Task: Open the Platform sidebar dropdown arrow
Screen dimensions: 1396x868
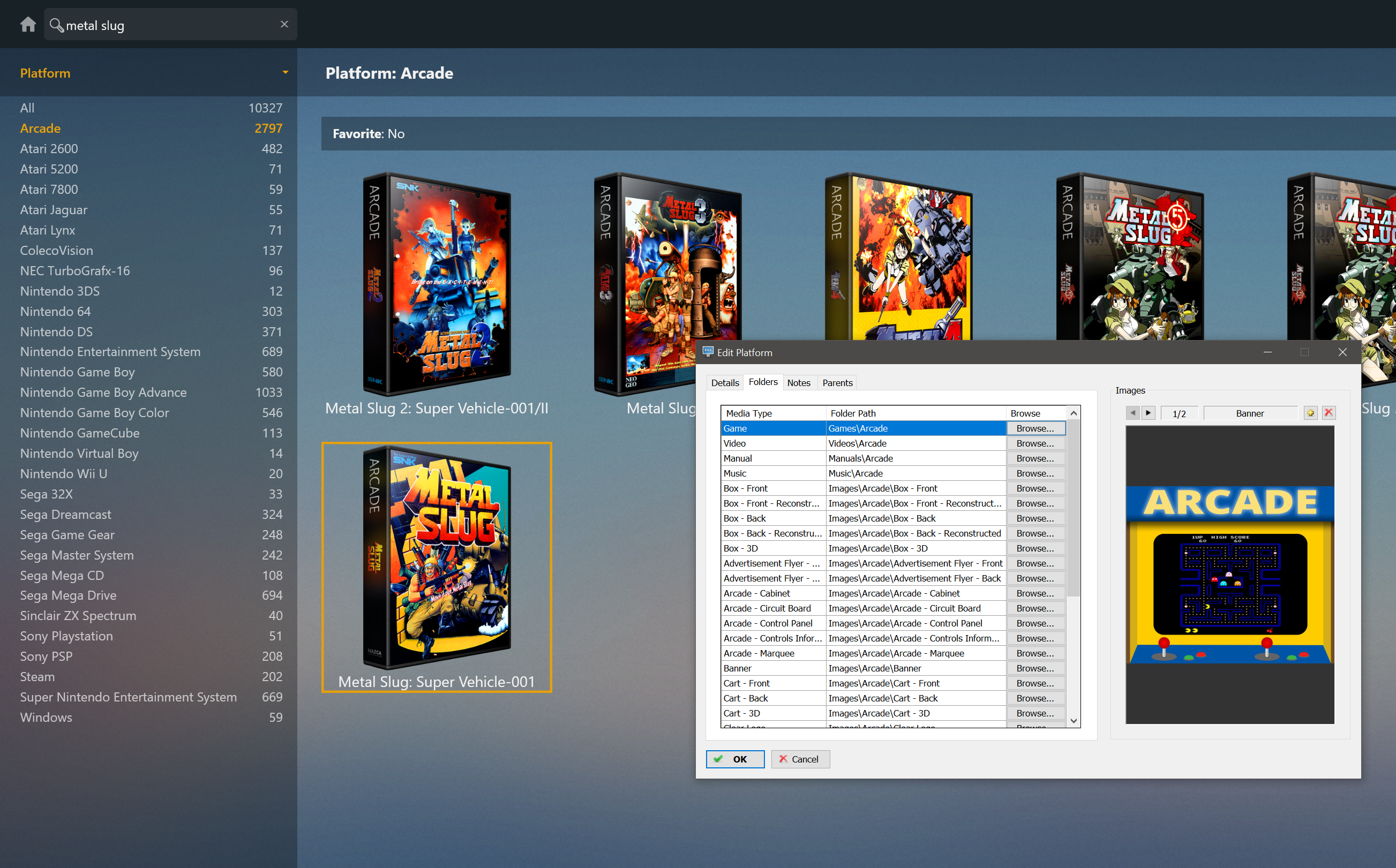Action: (x=285, y=72)
